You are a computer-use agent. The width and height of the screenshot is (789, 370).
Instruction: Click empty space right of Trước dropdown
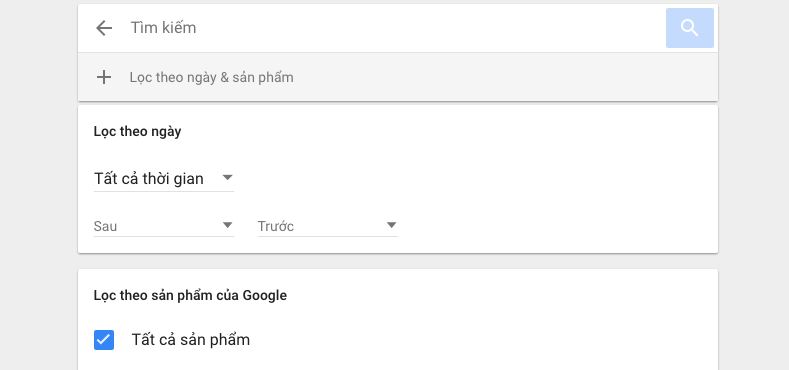[x=554, y=227]
